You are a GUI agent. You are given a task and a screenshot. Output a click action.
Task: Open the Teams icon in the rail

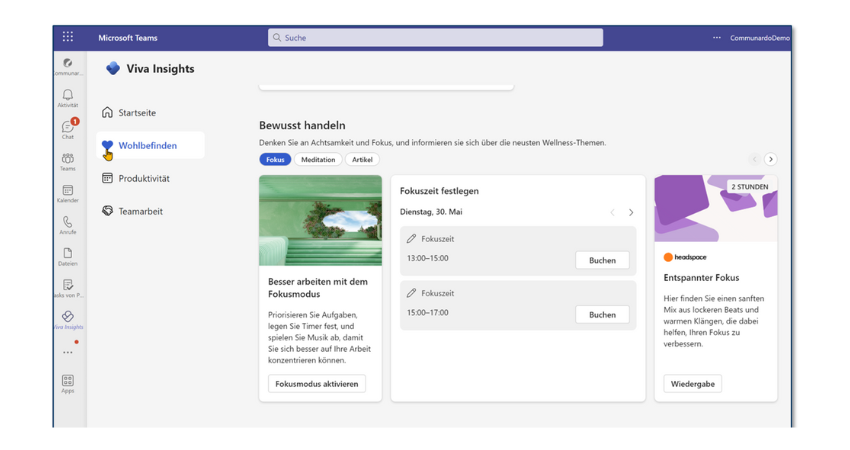[x=68, y=158]
